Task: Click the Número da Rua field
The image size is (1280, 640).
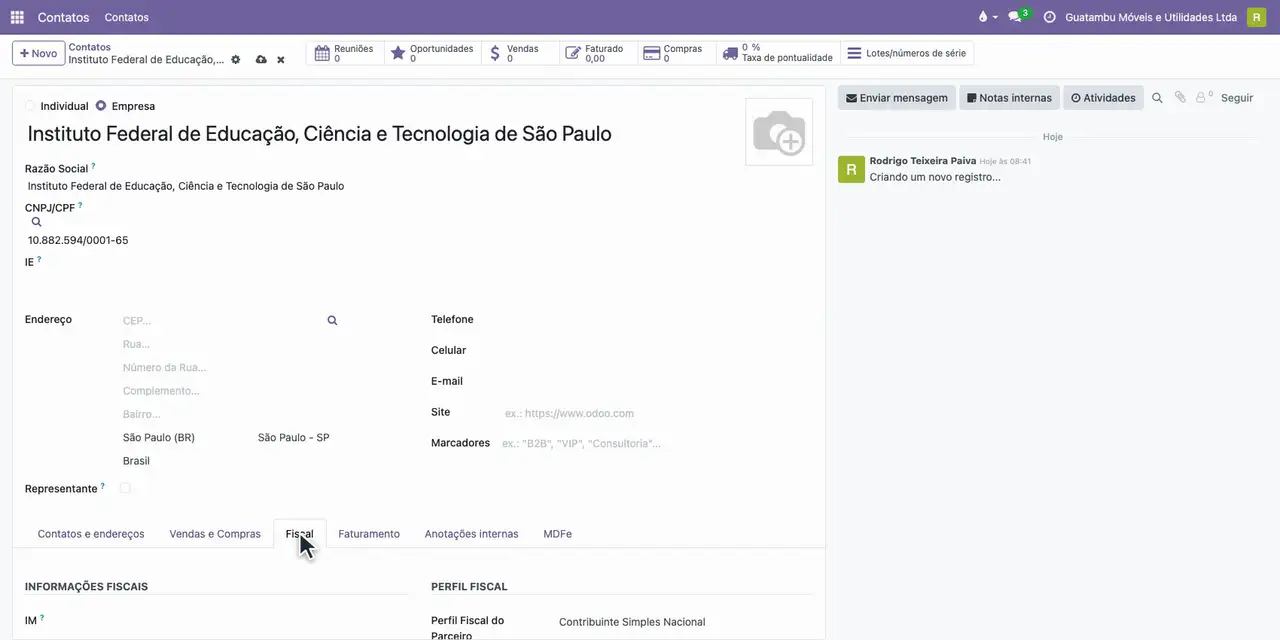Action: pyautogui.click(x=230, y=368)
